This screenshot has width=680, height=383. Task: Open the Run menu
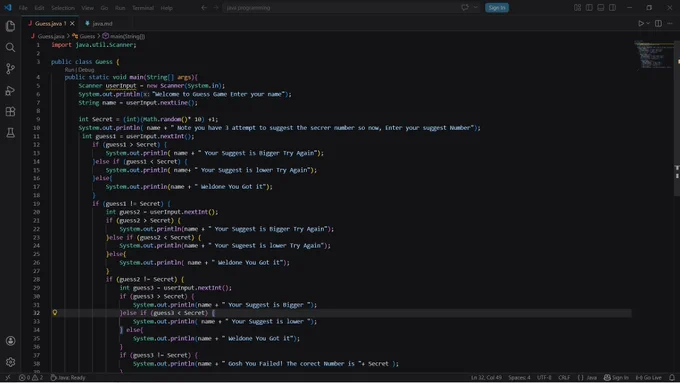[x=120, y=8]
